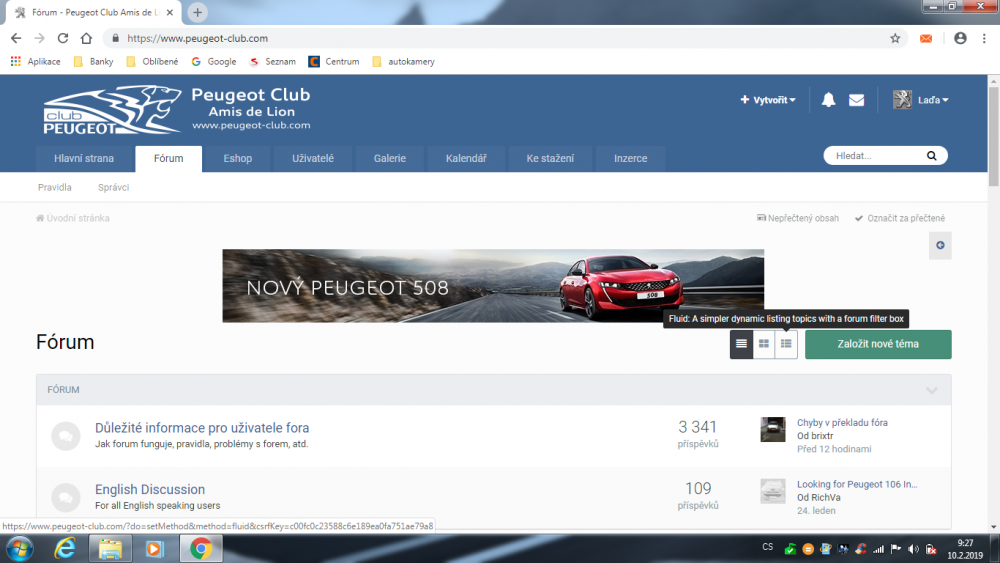Viewport: 1000px width, 563px height.
Task: Open the Seznam bookmark
Action: pyautogui.click(x=272, y=62)
